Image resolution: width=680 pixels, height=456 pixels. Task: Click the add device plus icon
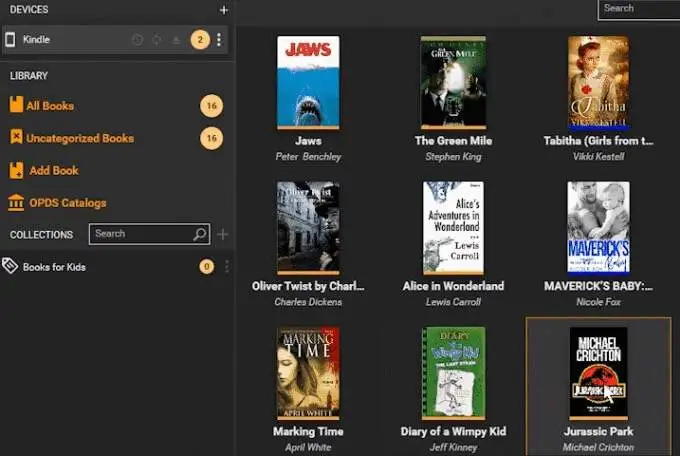click(x=224, y=10)
